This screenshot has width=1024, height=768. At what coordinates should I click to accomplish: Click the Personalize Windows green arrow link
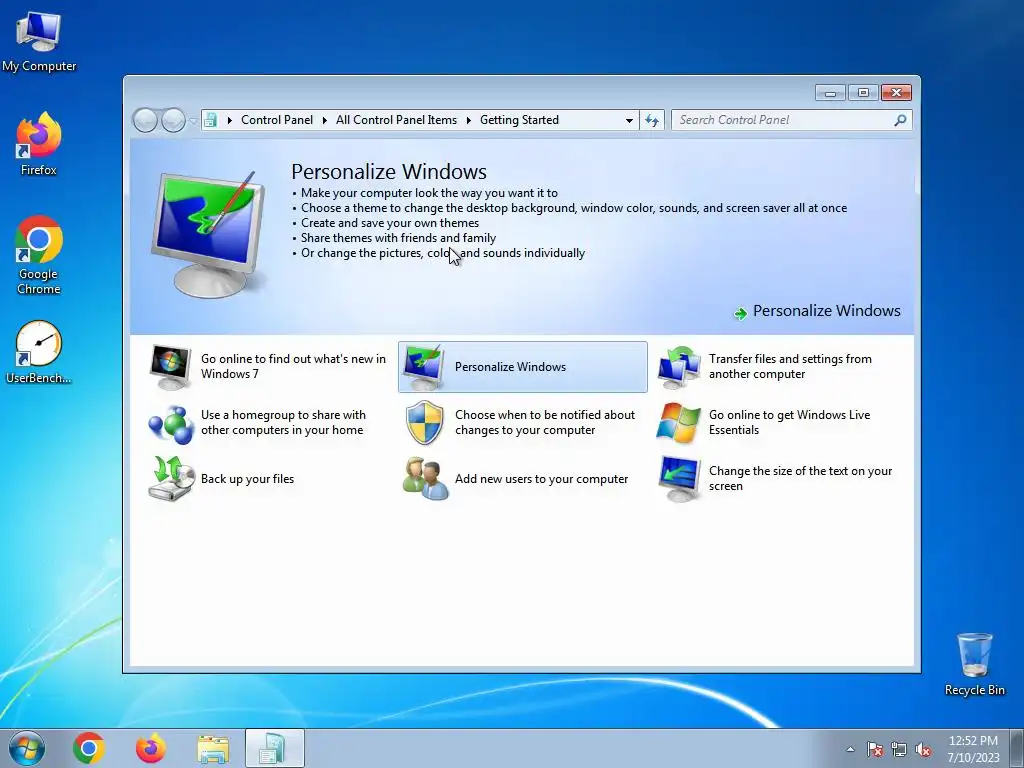coord(817,312)
